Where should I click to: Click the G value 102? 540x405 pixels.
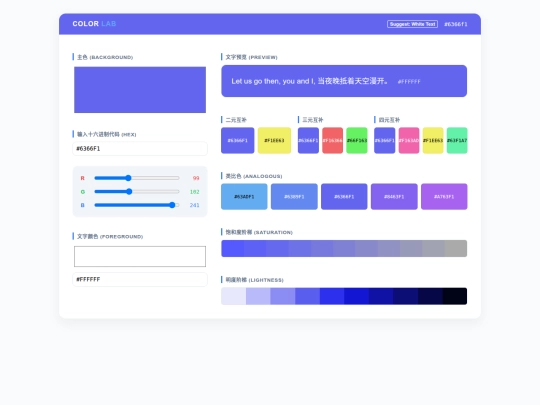click(x=195, y=191)
